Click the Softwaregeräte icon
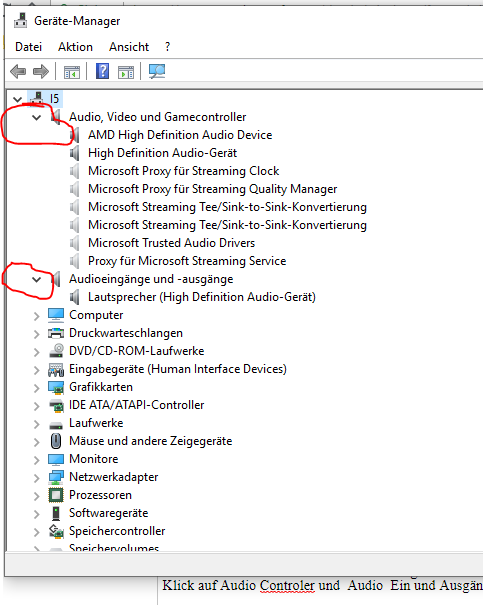483x605 pixels. coord(56,513)
